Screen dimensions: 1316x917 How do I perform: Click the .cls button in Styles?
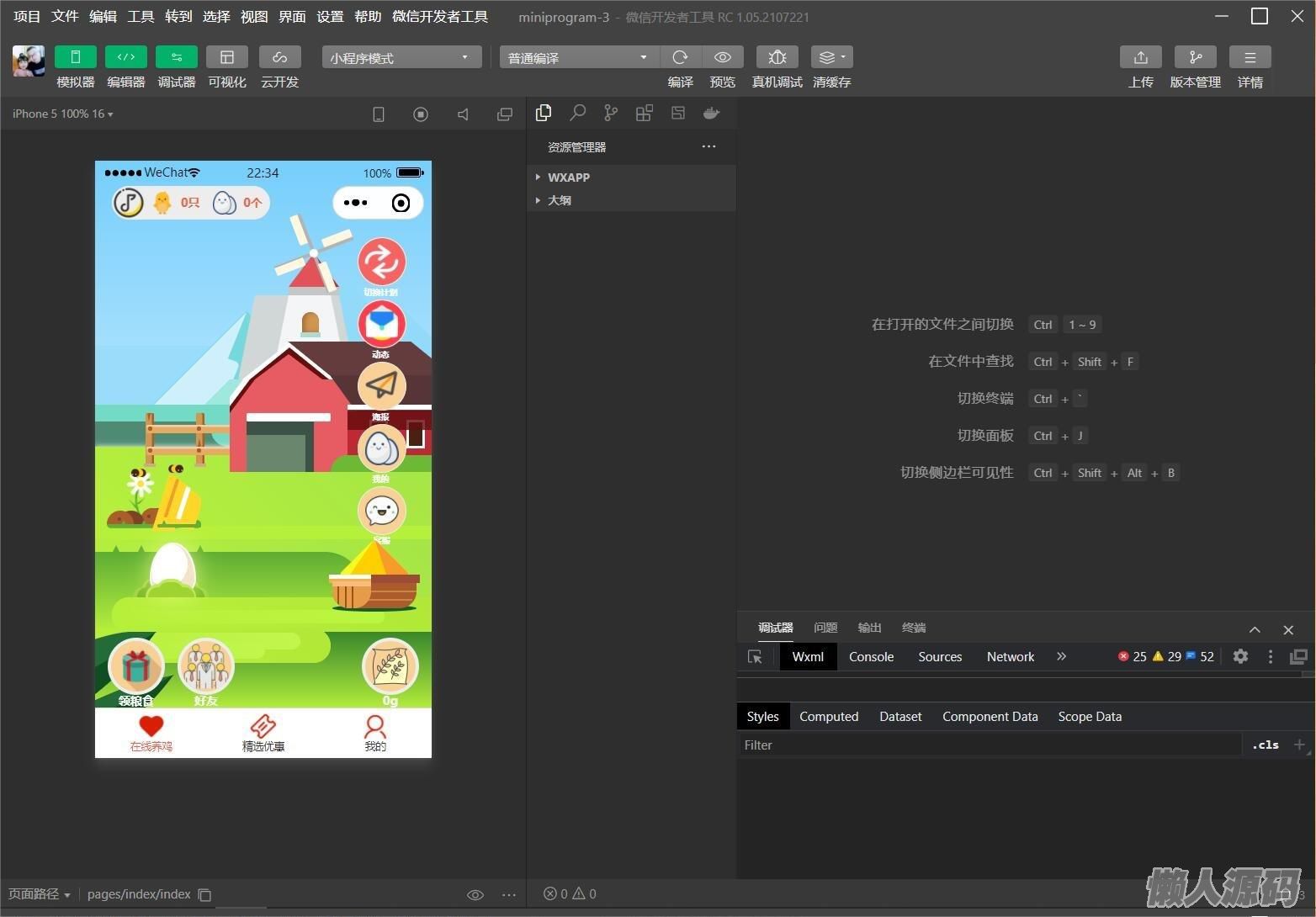point(1265,745)
